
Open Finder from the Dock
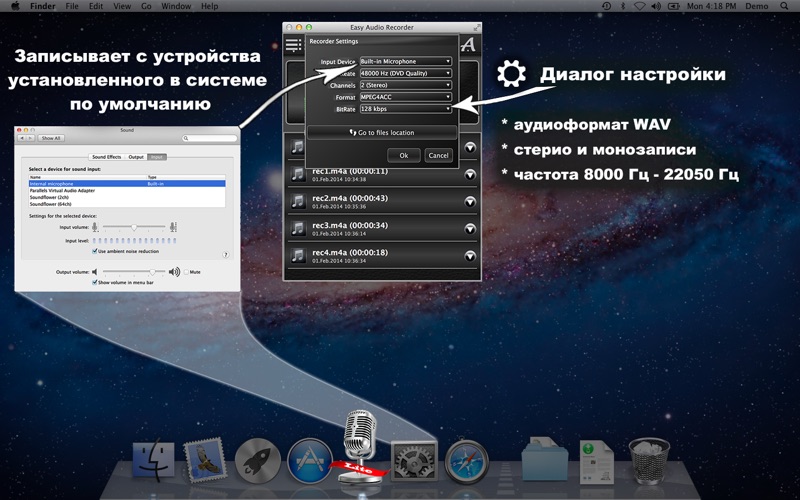(153, 460)
